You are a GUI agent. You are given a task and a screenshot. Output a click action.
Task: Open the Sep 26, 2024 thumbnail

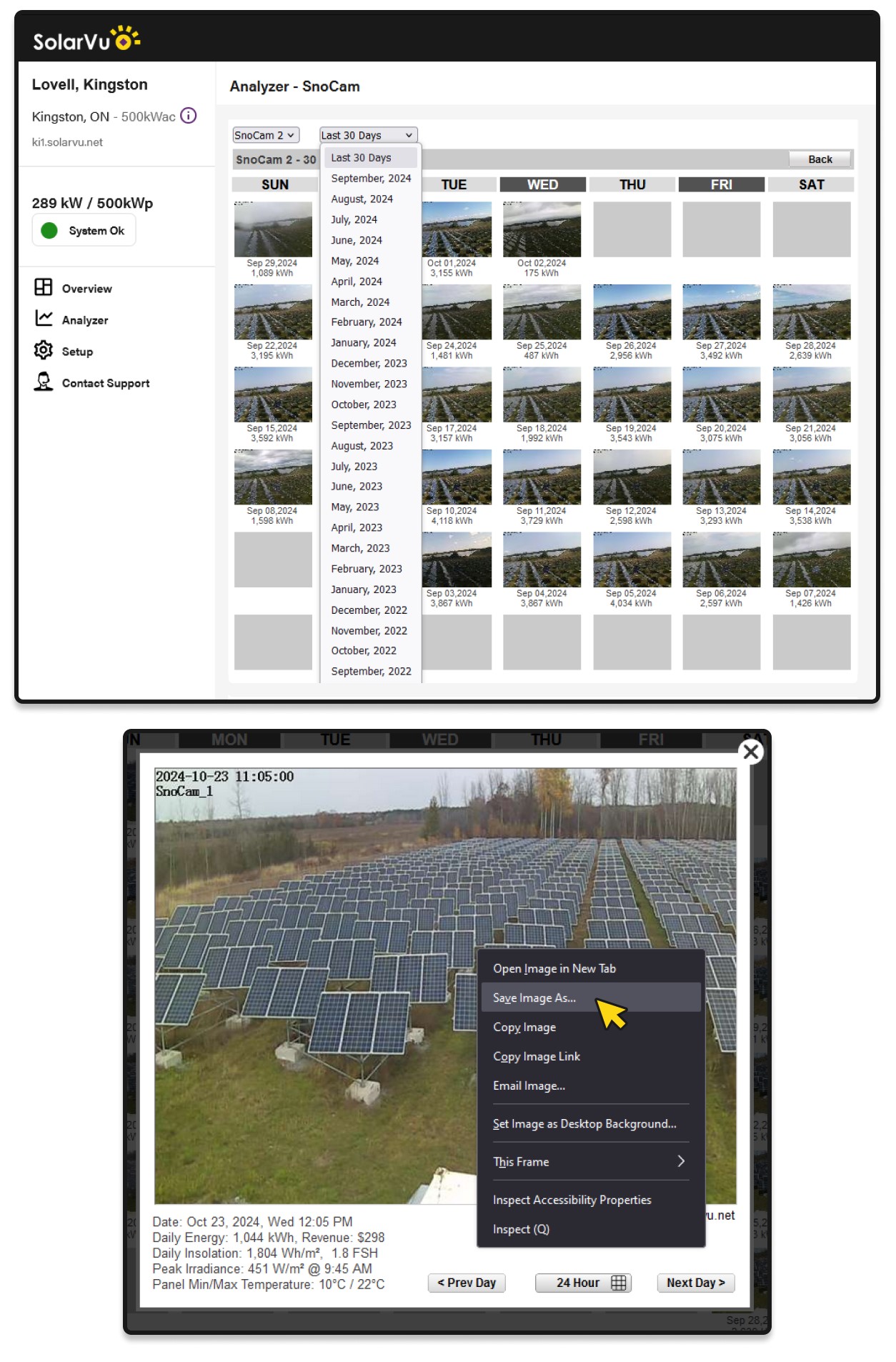(632, 312)
